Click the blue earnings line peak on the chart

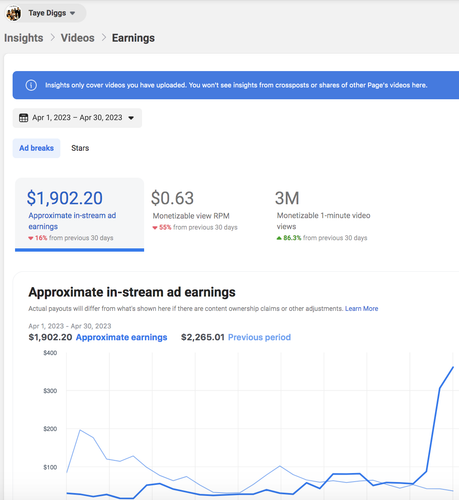(453, 367)
